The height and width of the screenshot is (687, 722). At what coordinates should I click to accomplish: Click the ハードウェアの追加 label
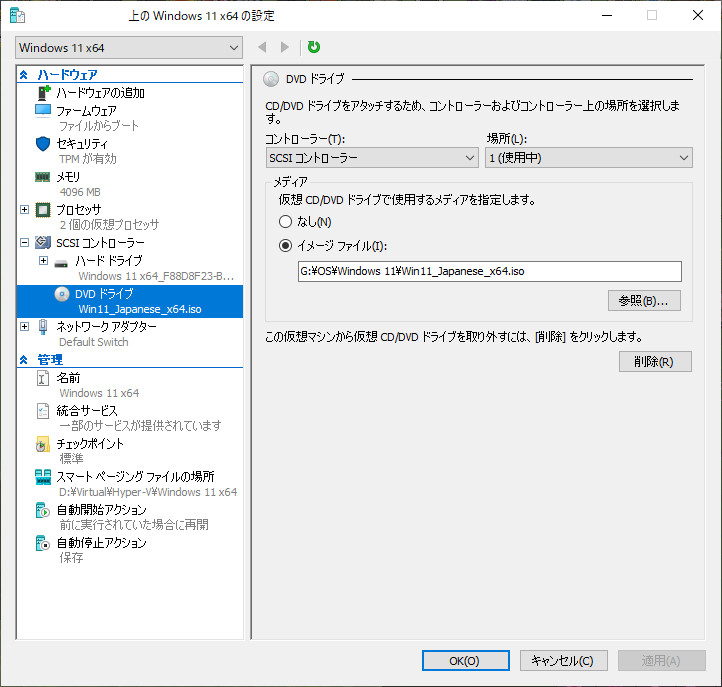(100, 93)
